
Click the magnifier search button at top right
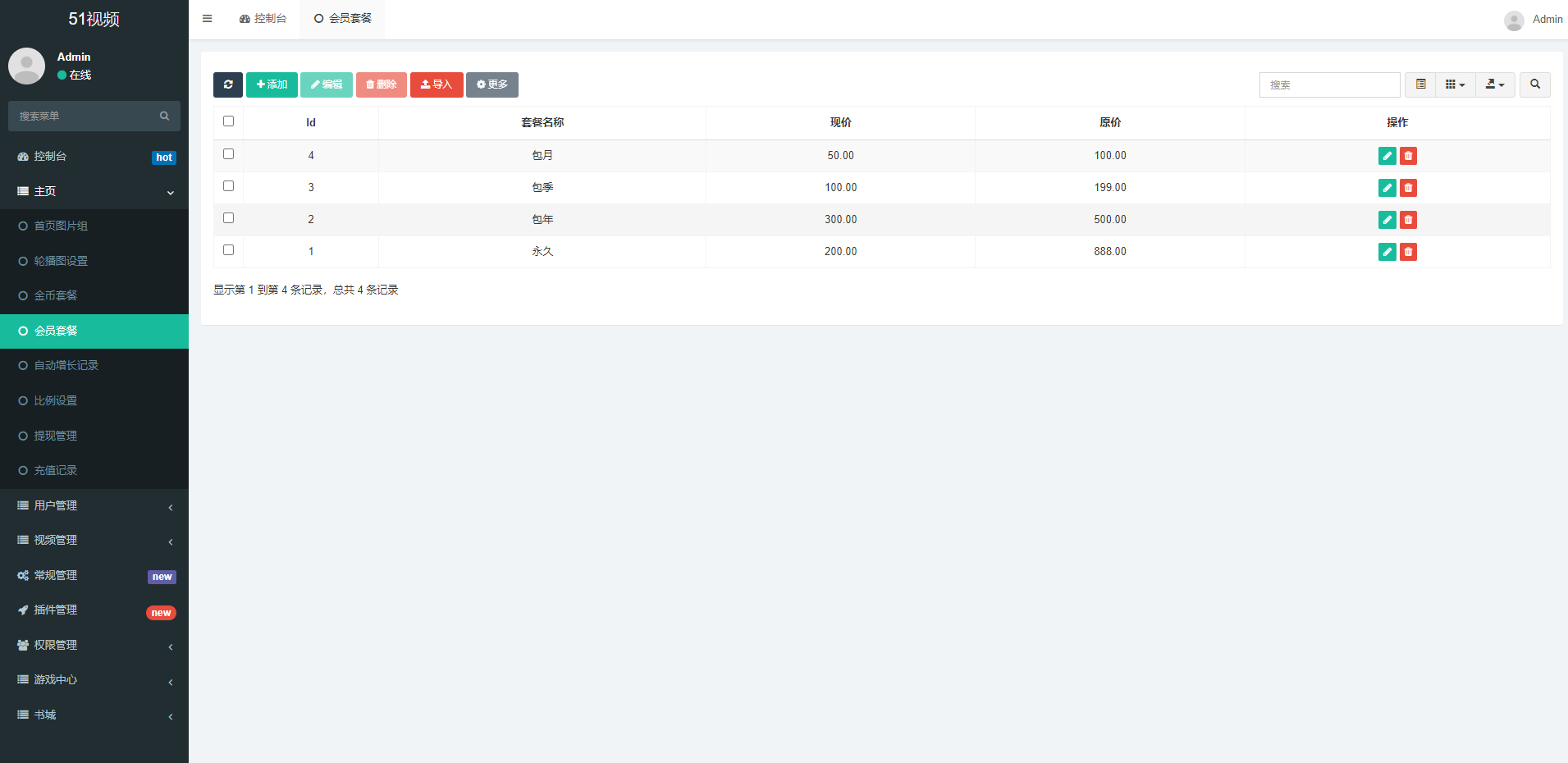(x=1534, y=85)
